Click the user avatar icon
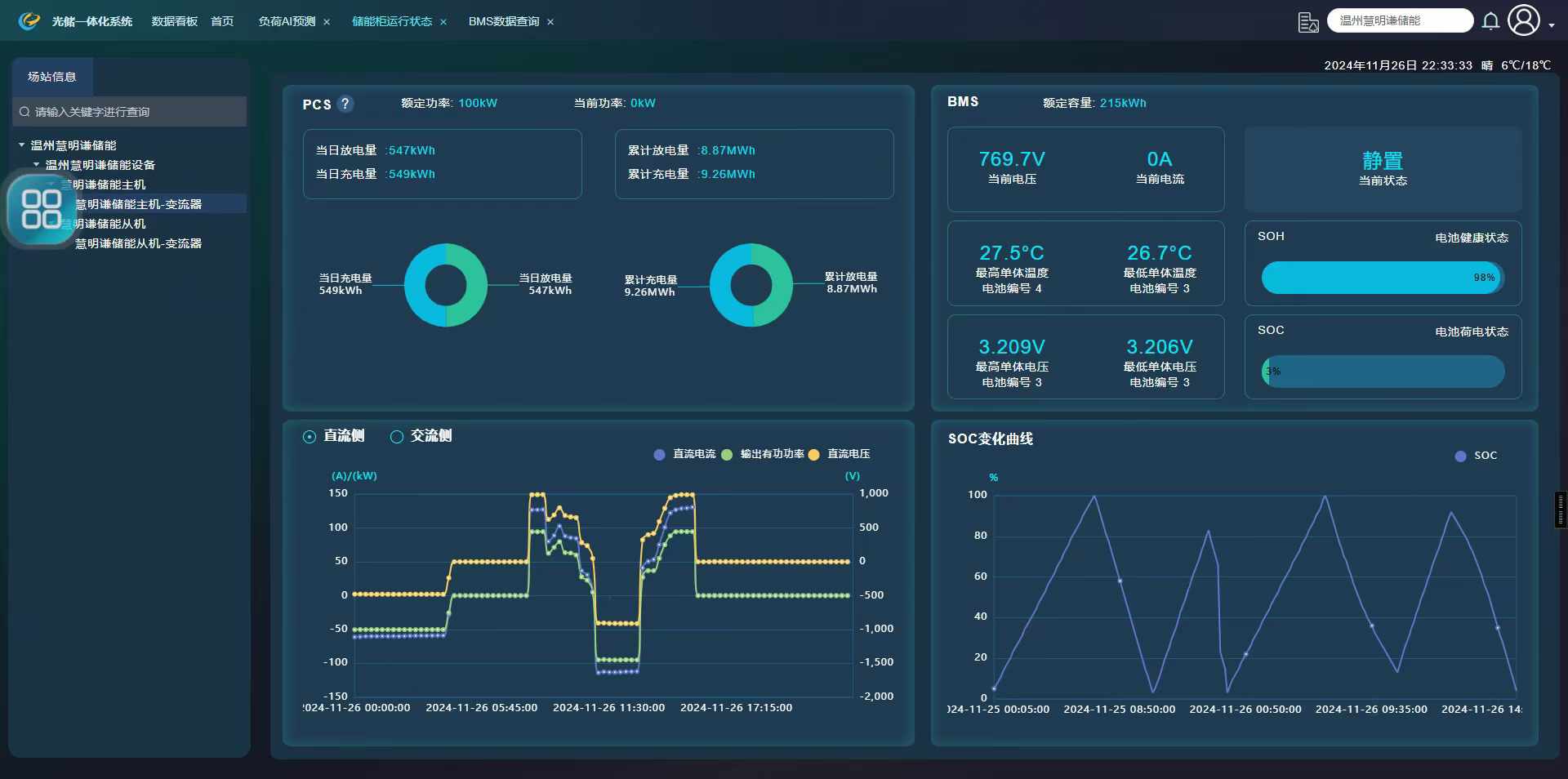 1523,21
